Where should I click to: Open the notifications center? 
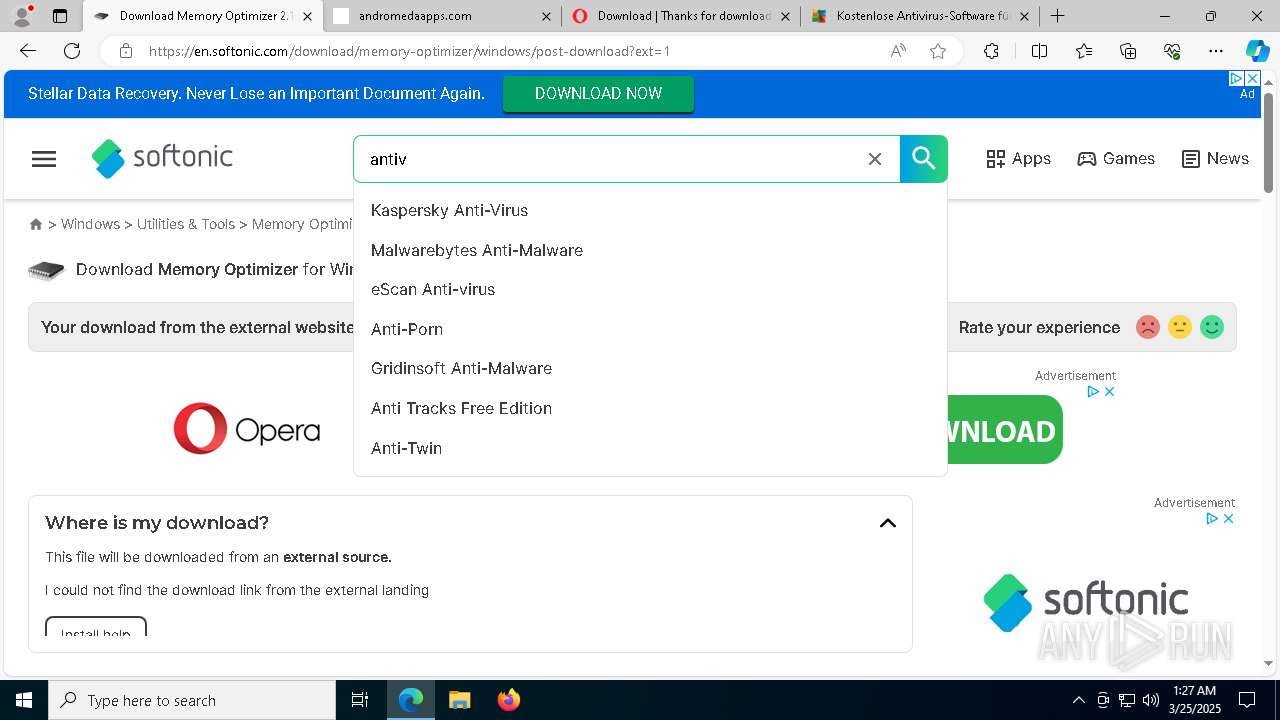click(1247, 700)
